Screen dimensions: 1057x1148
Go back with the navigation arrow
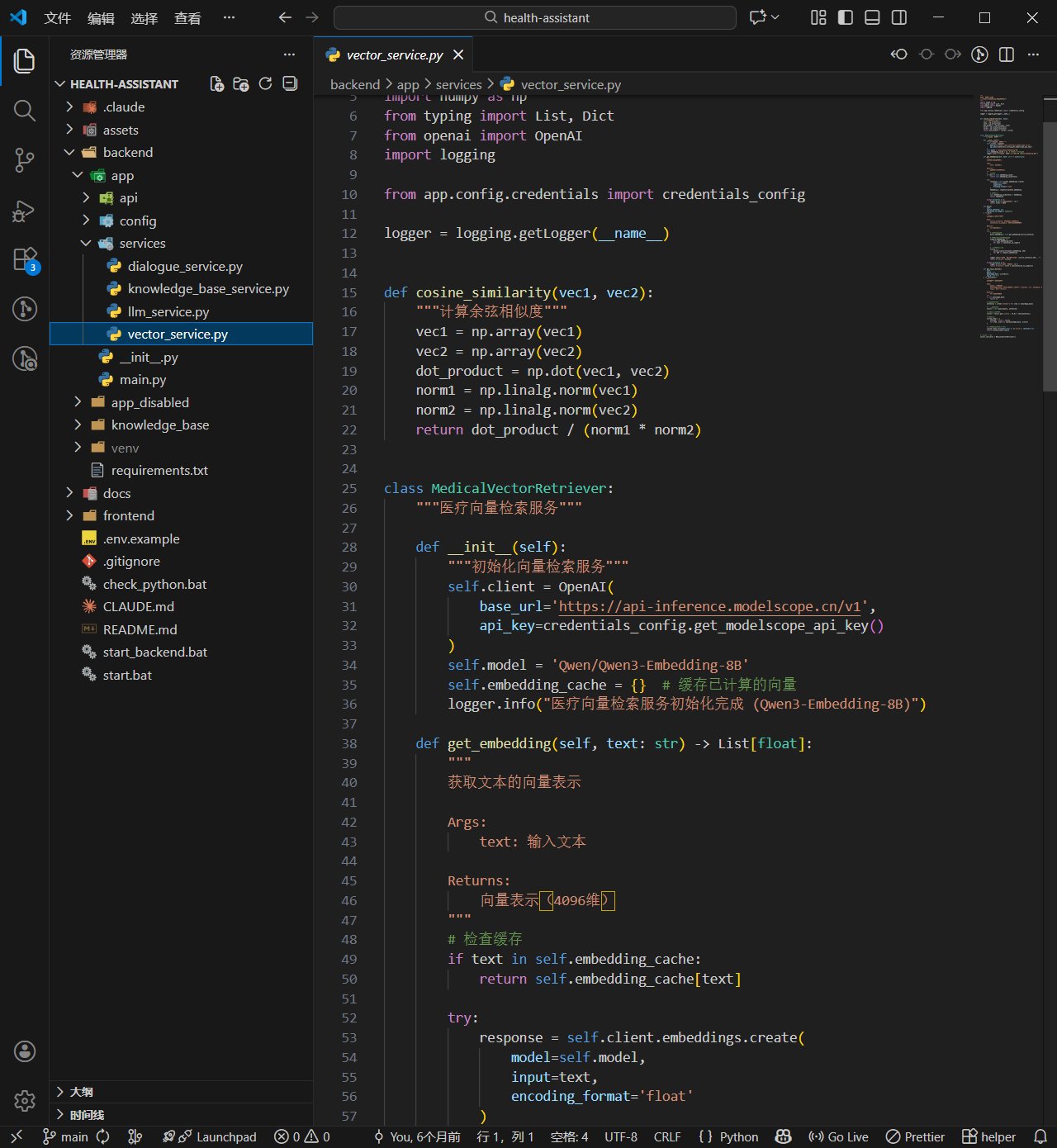[x=285, y=17]
